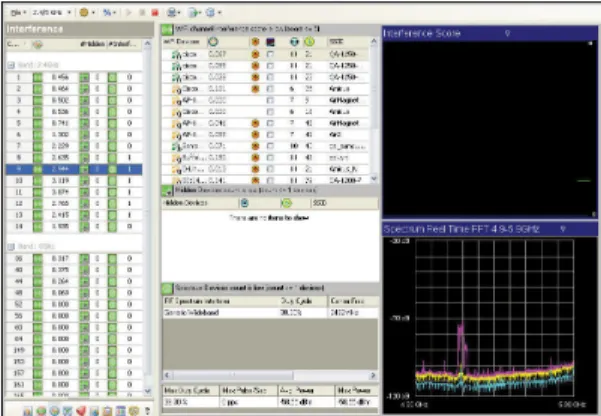The image size is (601, 416).
Task: Check the box in the eighth WiFi device row
Action: click(270, 135)
